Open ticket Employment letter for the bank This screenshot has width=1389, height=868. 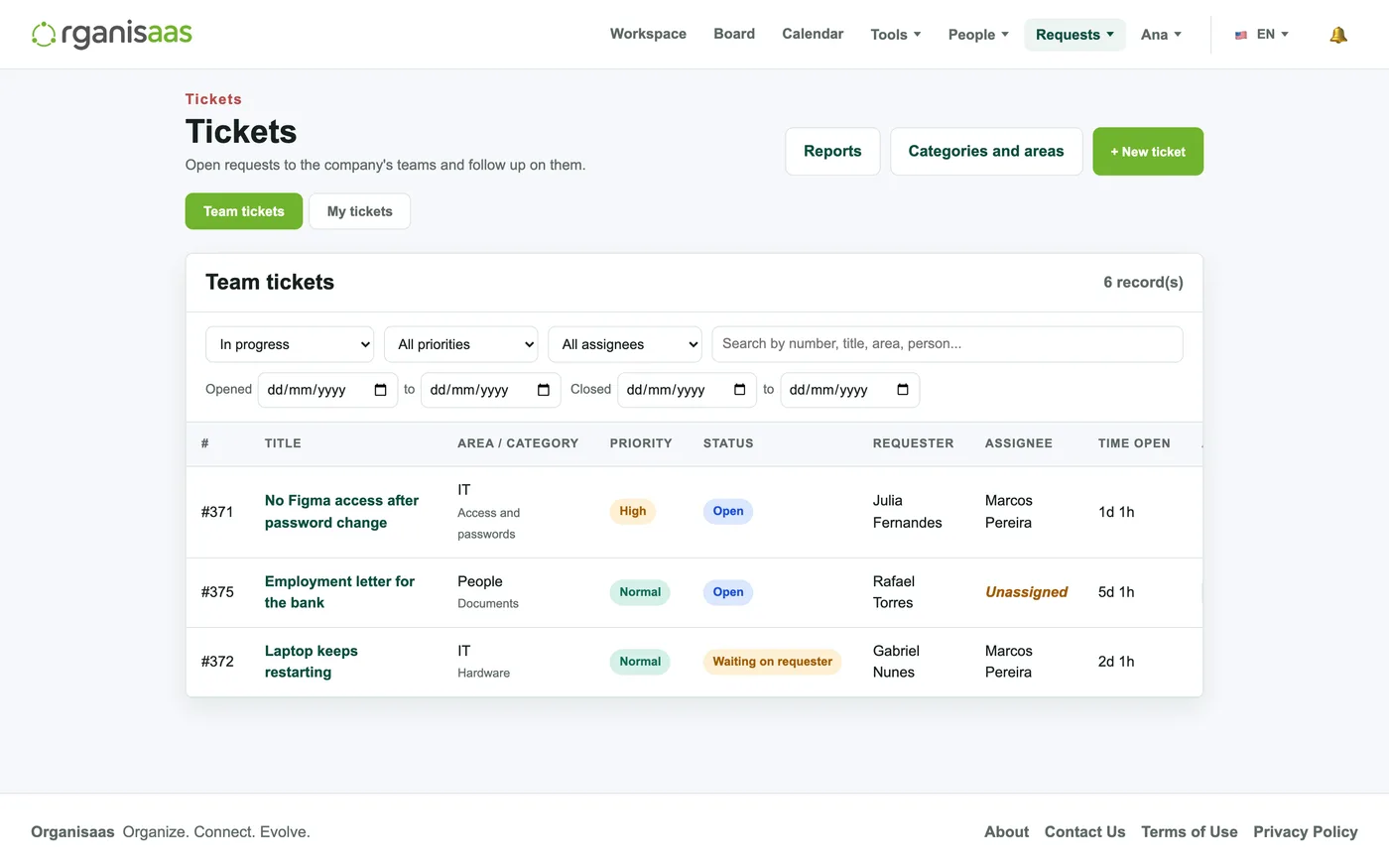(x=339, y=592)
